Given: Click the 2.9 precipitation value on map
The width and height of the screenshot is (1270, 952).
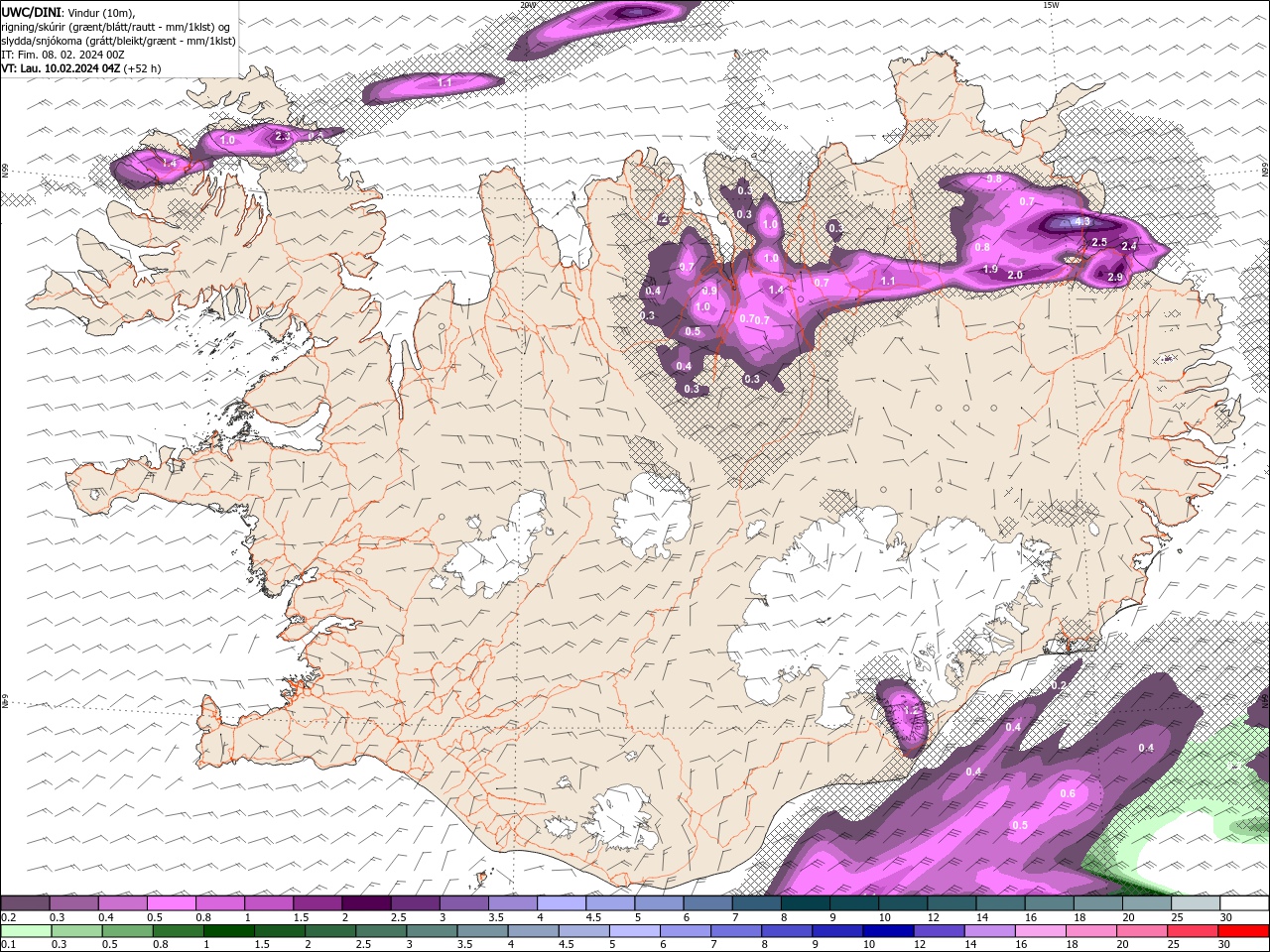Looking at the screenshot, I should click(x=1114, y=277).
